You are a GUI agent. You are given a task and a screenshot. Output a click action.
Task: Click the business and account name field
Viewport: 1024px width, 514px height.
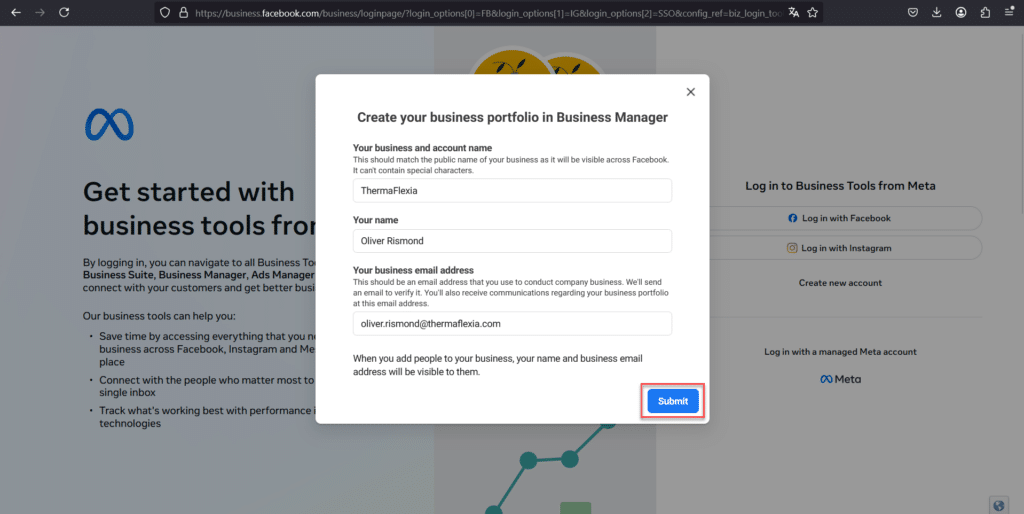pyautogui.click(x=512, y=191)
